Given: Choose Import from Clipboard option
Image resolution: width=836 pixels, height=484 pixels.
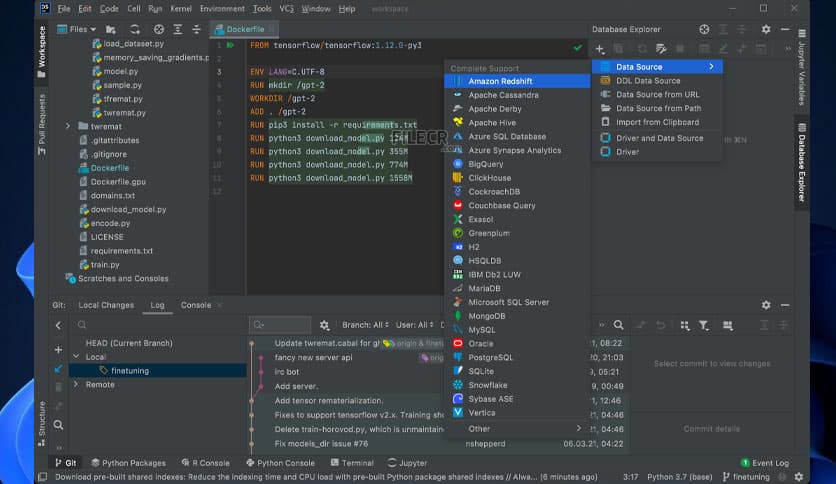Looking at the screenshot, I should [657, 122].
